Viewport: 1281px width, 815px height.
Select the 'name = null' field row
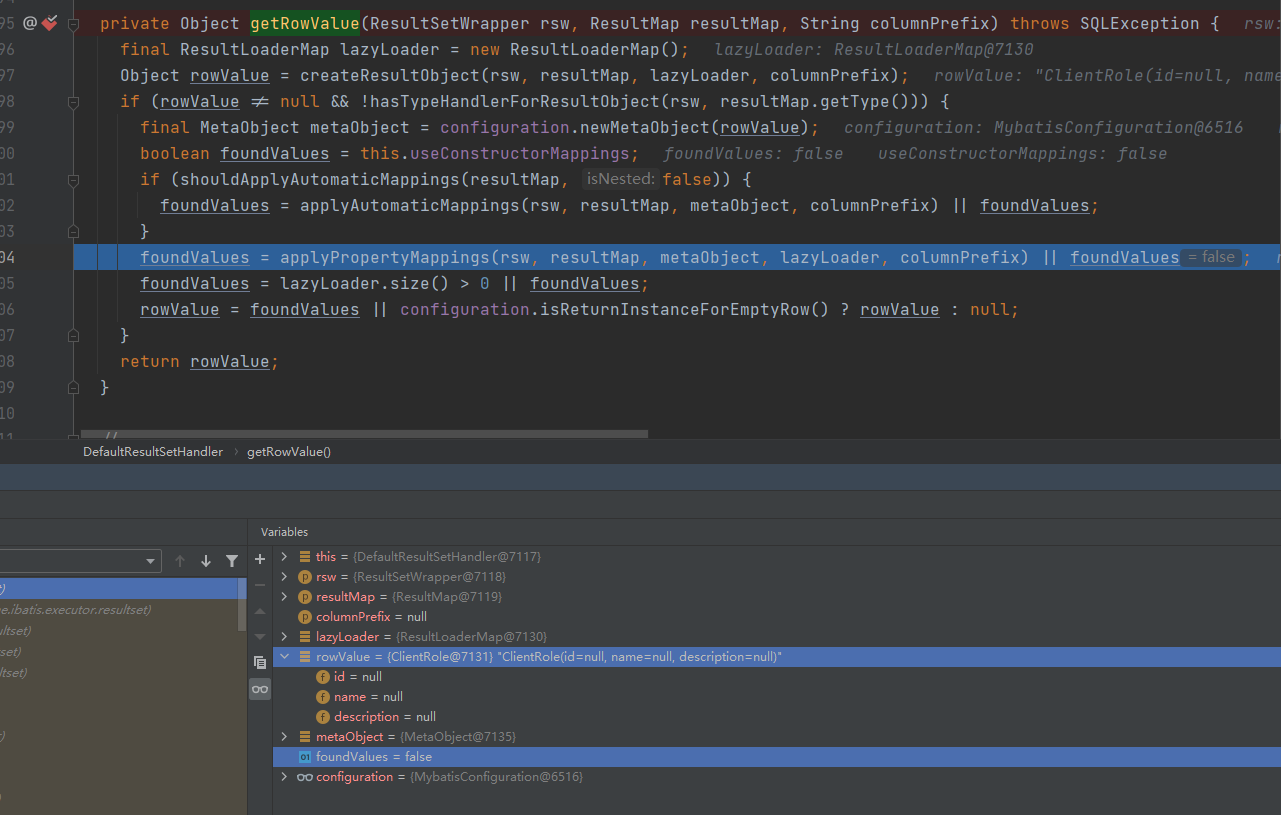[776, 696]
